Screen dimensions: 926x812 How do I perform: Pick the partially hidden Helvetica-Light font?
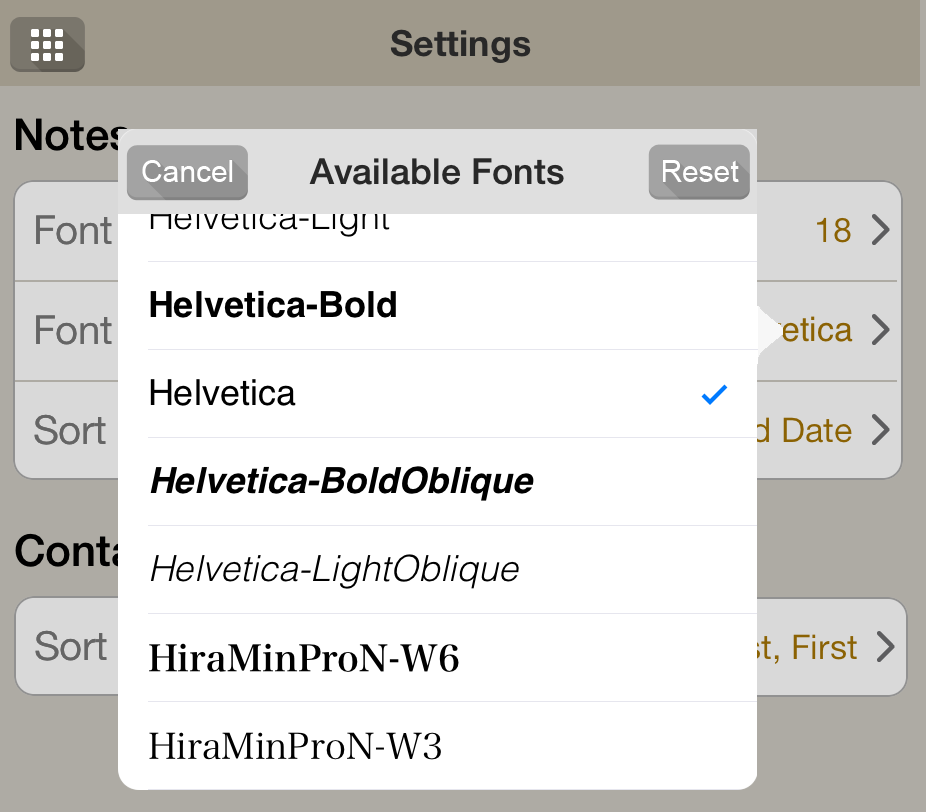(x=438, y=237)
